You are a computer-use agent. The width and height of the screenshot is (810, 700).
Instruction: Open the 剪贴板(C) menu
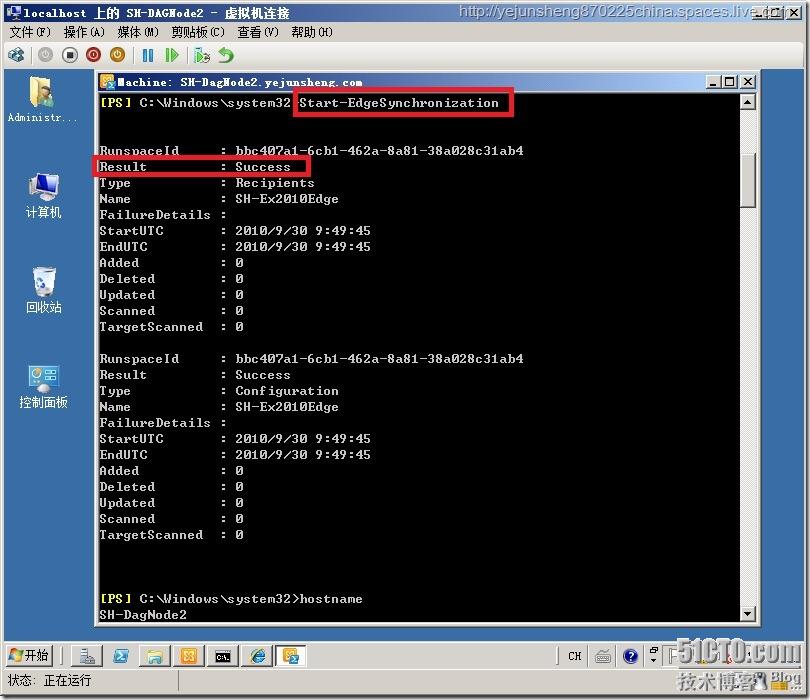198,32
